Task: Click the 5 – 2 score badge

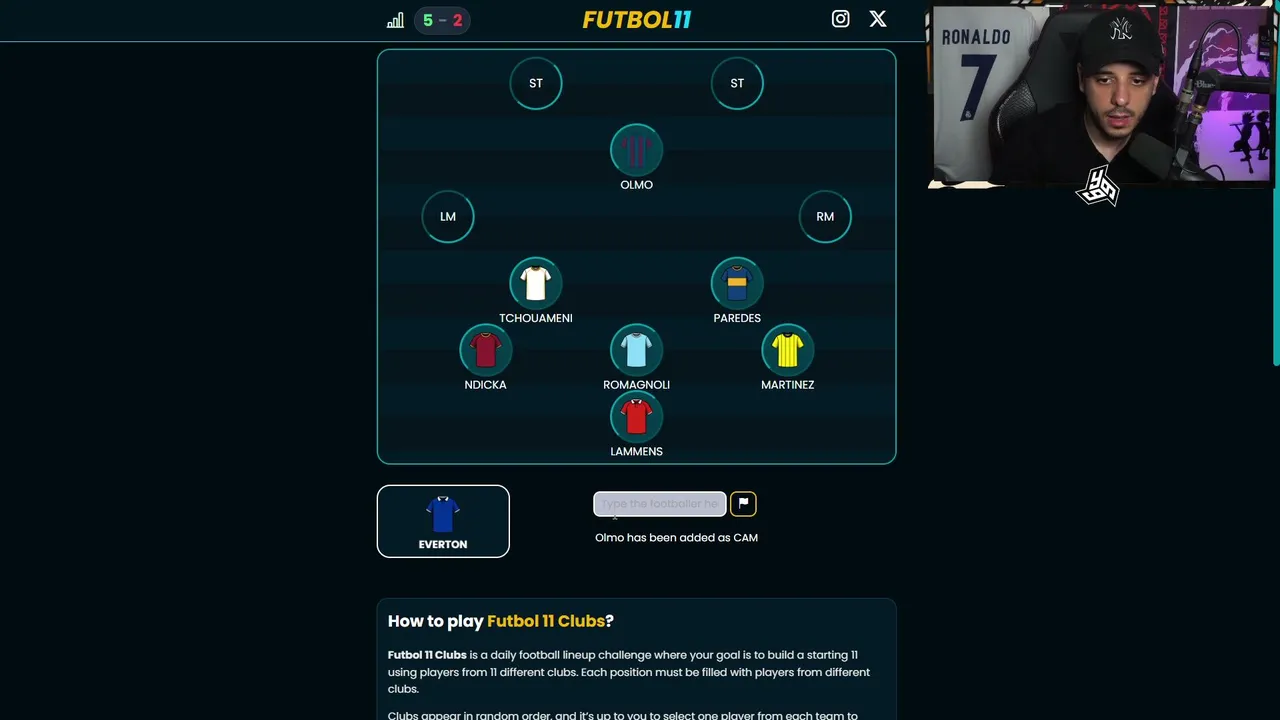Action: pos(442,20)
